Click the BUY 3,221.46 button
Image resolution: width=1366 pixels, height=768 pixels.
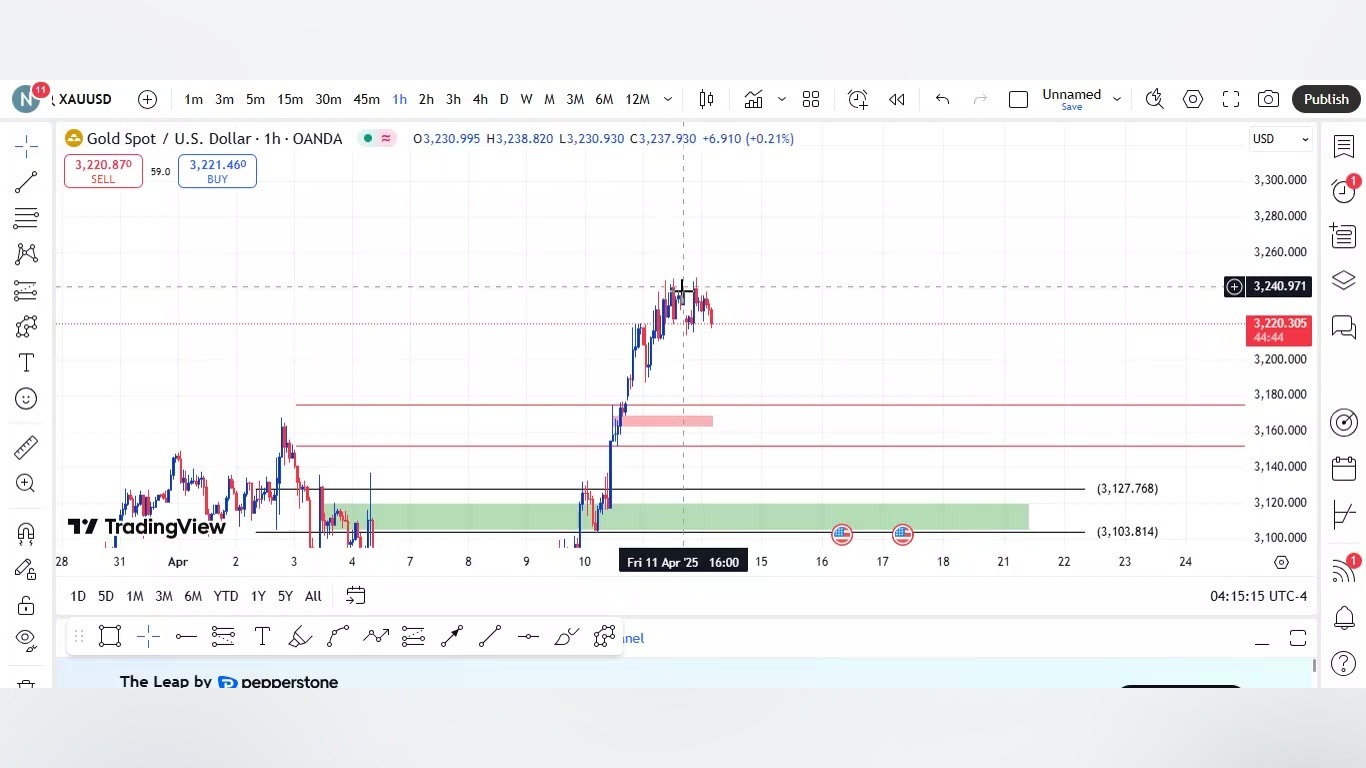coord(217,171)
